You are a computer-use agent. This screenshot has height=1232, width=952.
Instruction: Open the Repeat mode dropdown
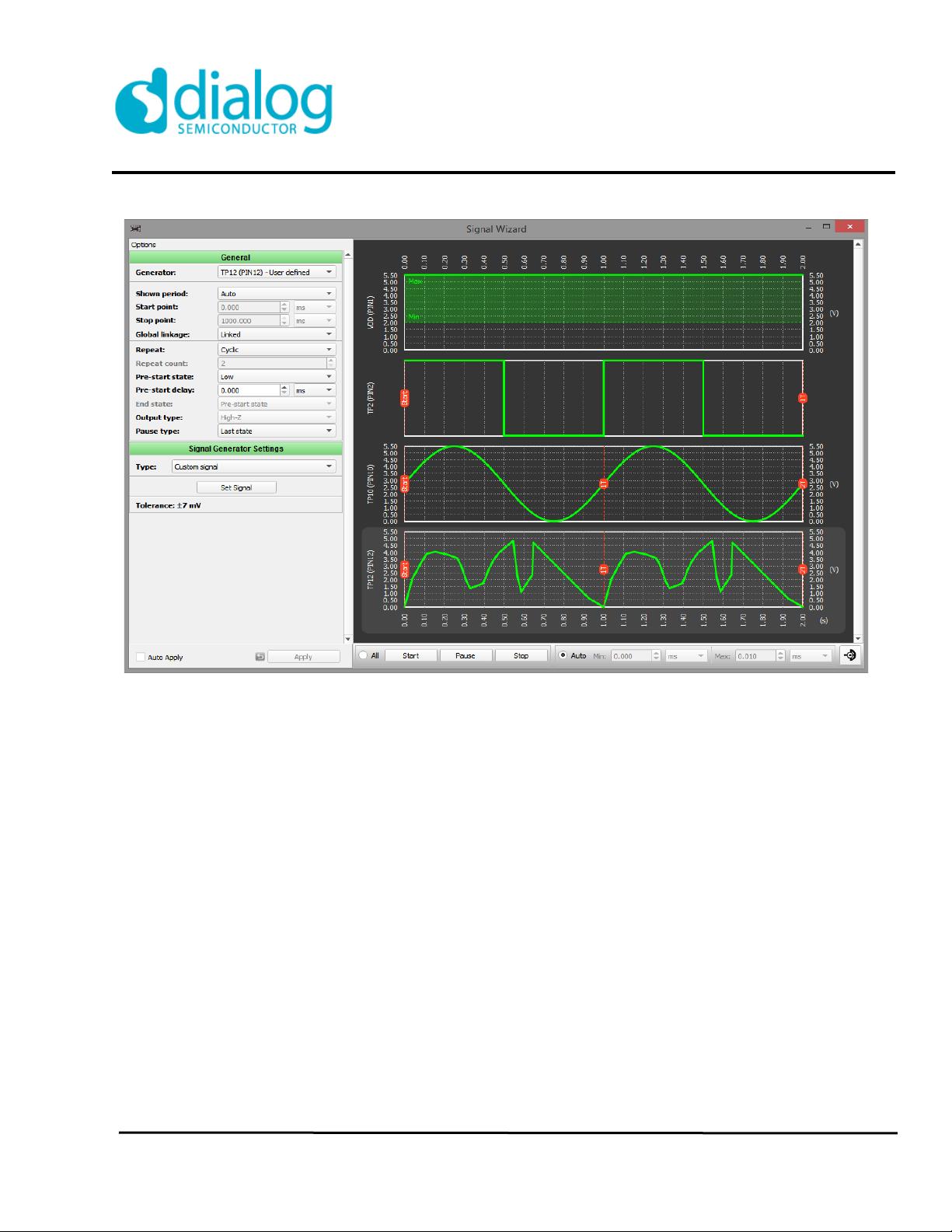[x=277, y=349]
